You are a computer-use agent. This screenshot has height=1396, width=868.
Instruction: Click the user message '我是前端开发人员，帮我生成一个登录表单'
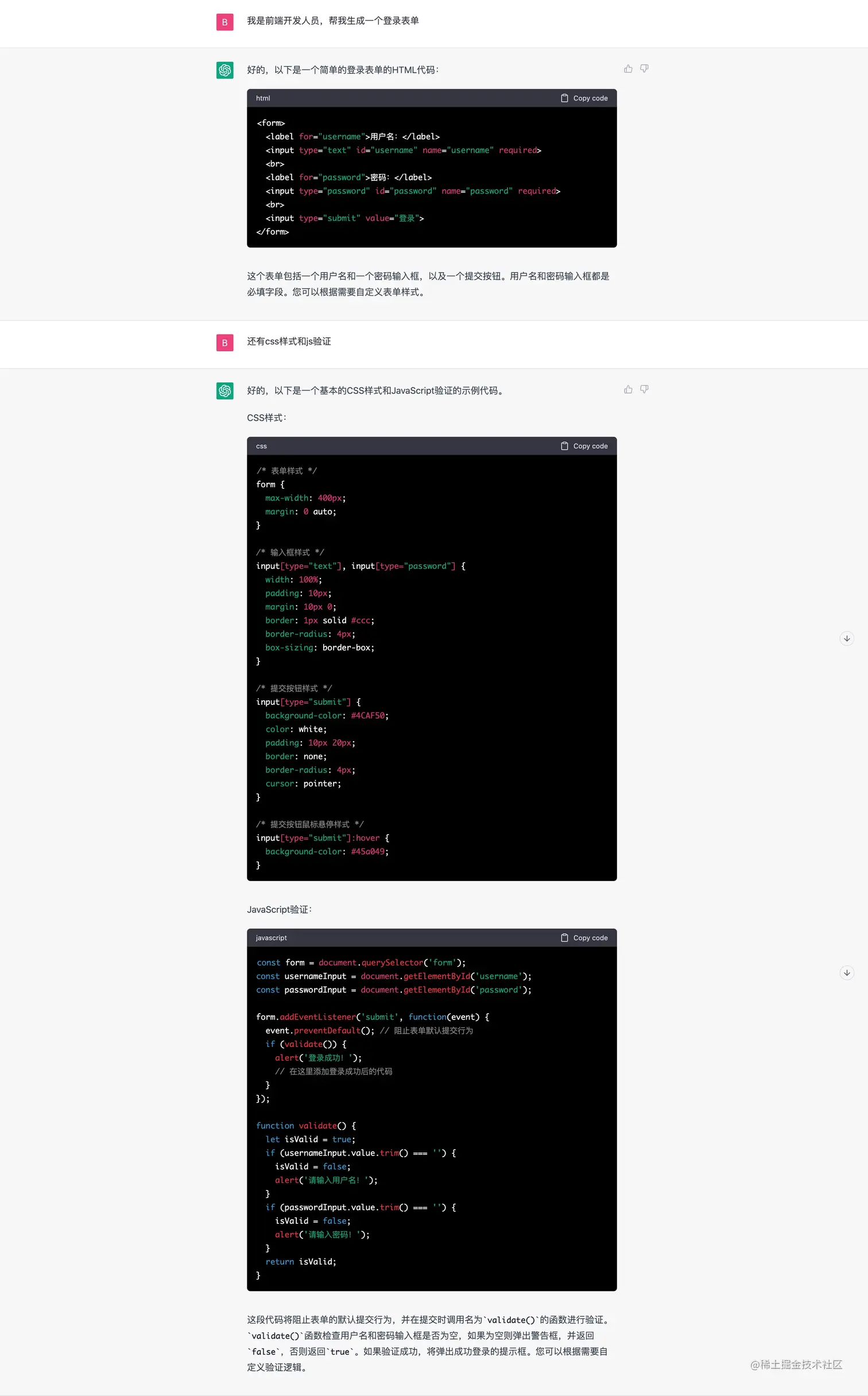[x=333, y=21]
